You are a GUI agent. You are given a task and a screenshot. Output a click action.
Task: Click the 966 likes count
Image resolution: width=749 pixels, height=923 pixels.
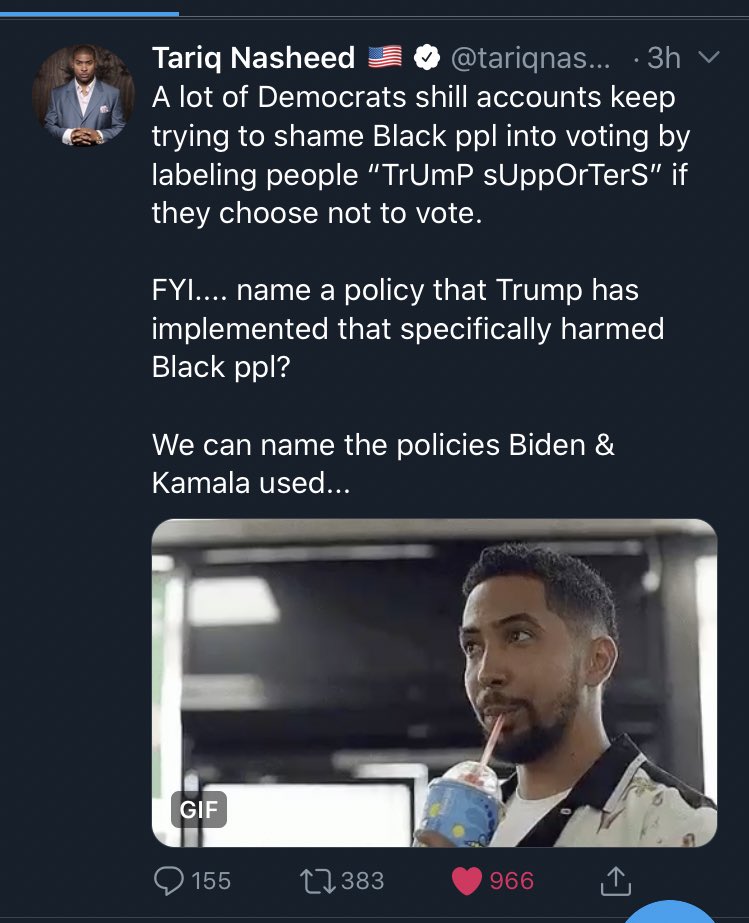(512, 881)
